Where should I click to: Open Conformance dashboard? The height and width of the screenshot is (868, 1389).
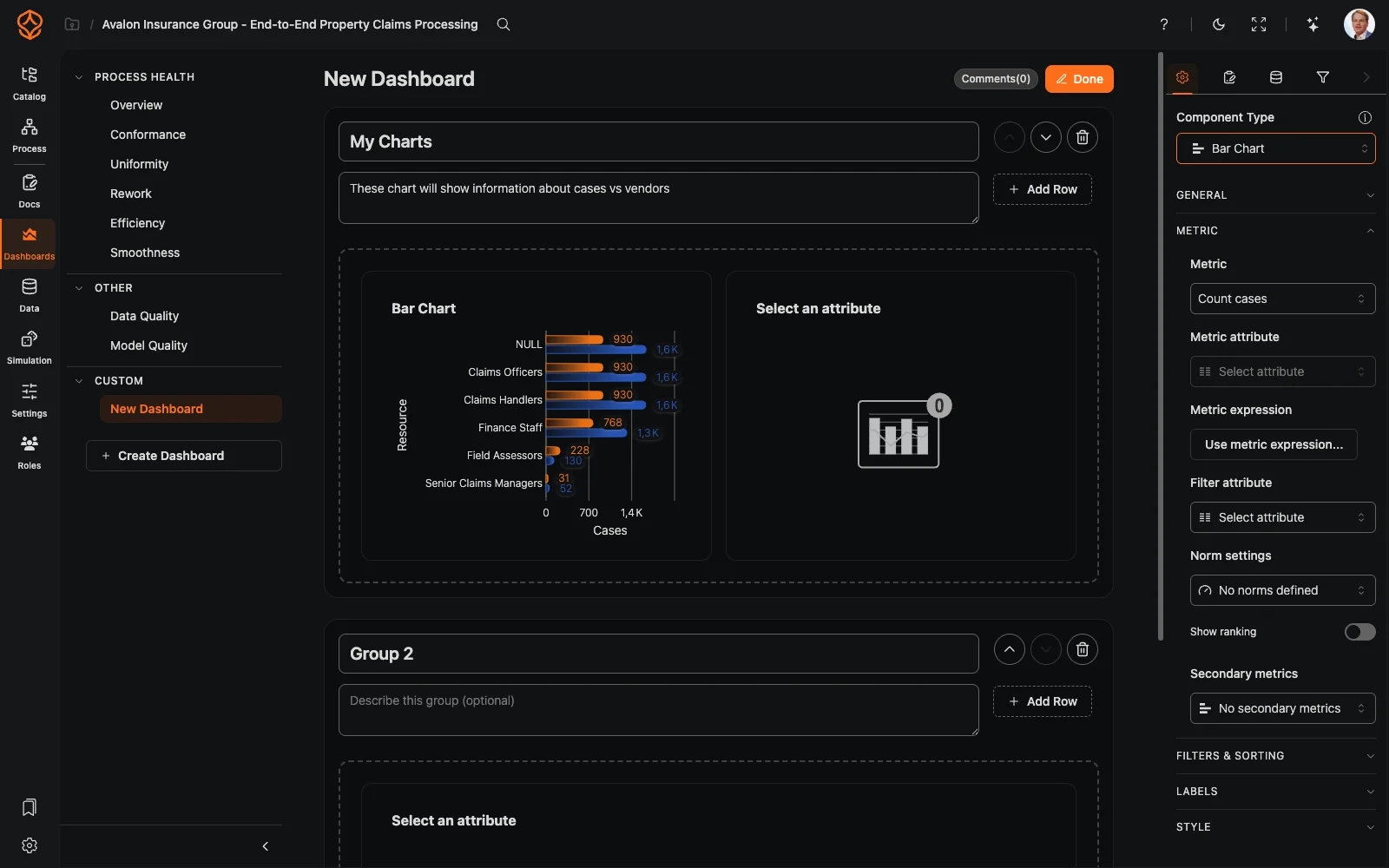pos(148,135)
